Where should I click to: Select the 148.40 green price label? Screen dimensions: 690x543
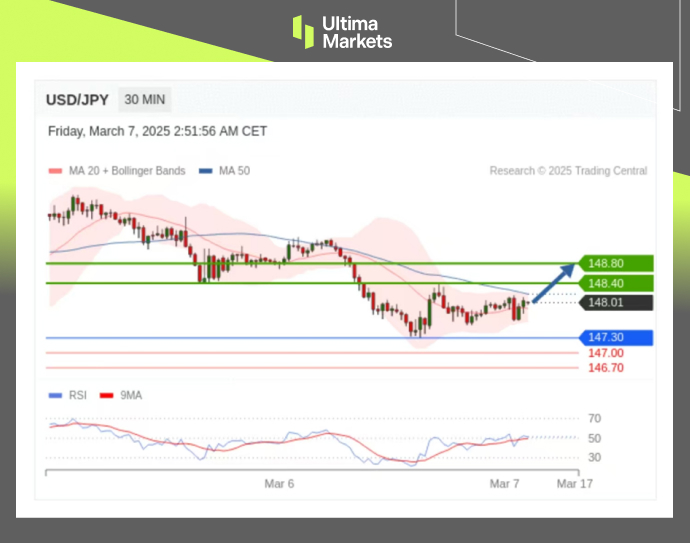[x=617, y=283]
